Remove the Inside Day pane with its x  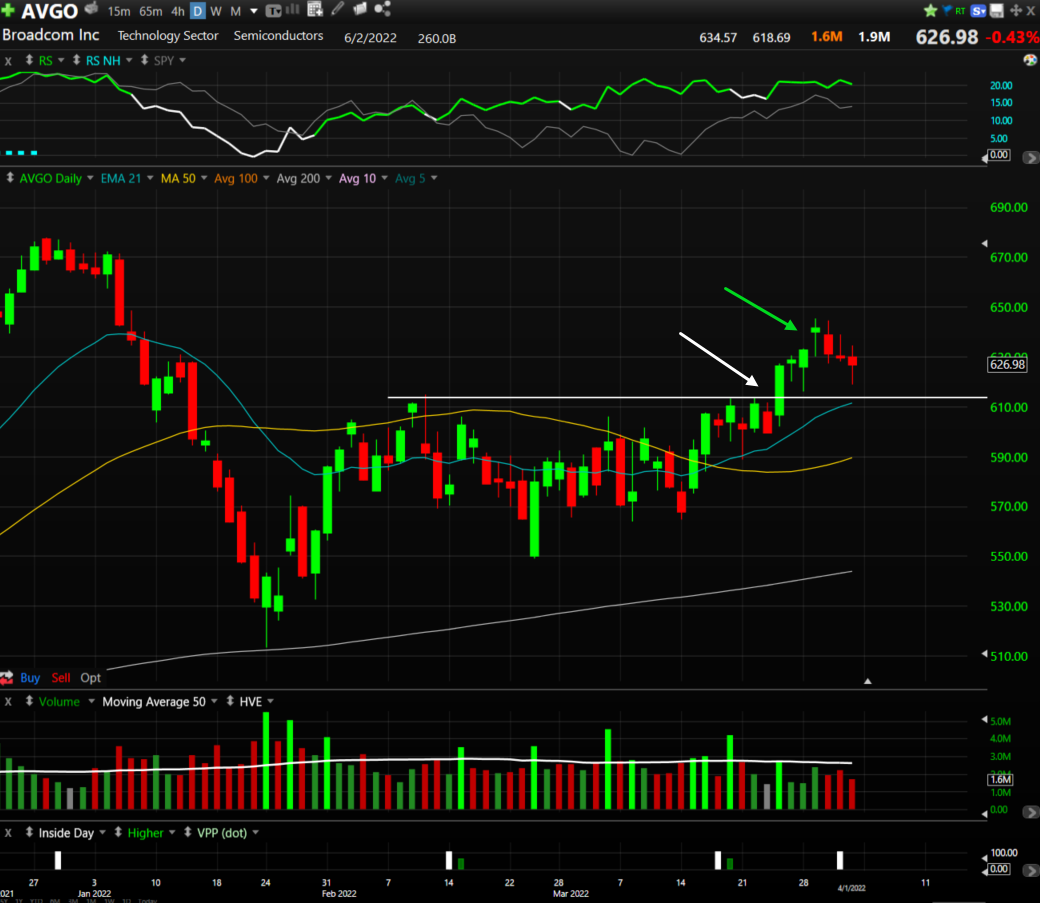tap(8, 833)
